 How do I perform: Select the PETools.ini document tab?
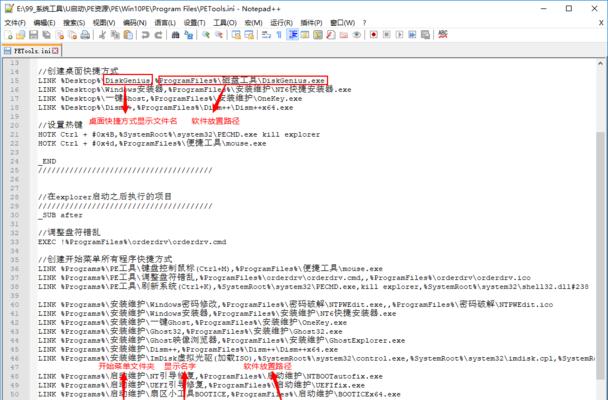tap(32, 51)
